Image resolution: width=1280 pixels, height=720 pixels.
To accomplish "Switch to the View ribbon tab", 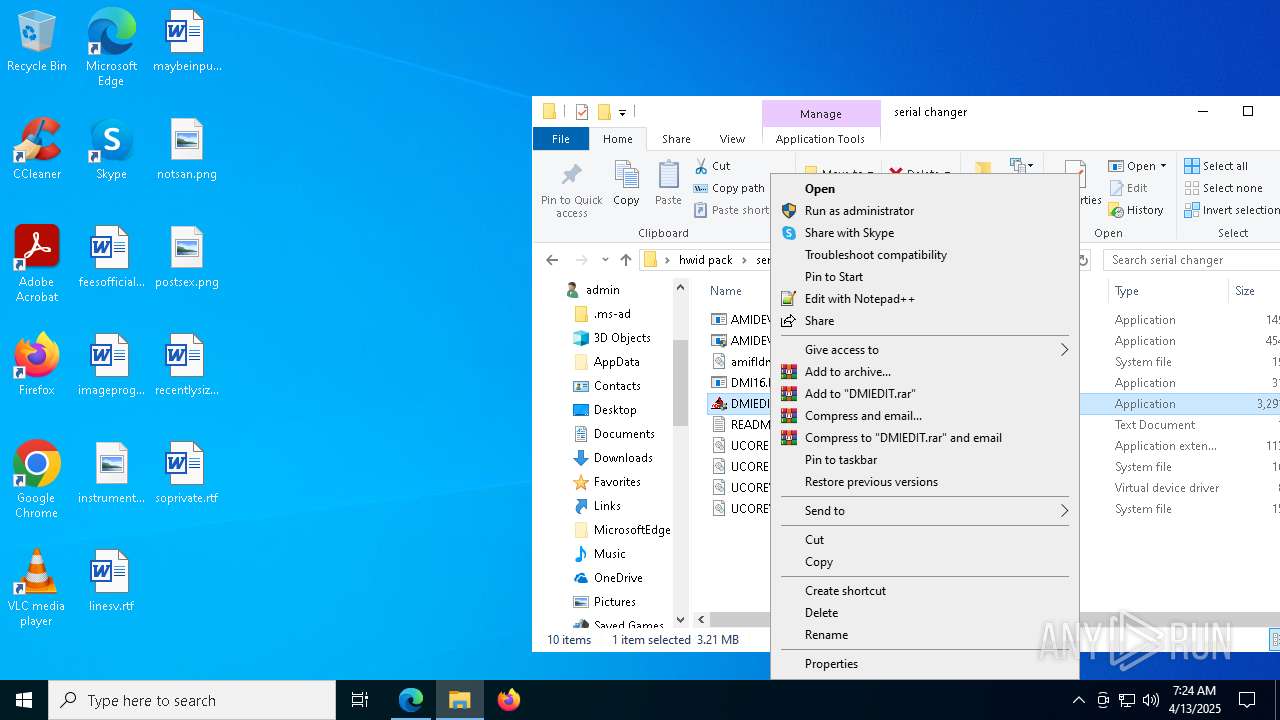I will click(732, 139).
